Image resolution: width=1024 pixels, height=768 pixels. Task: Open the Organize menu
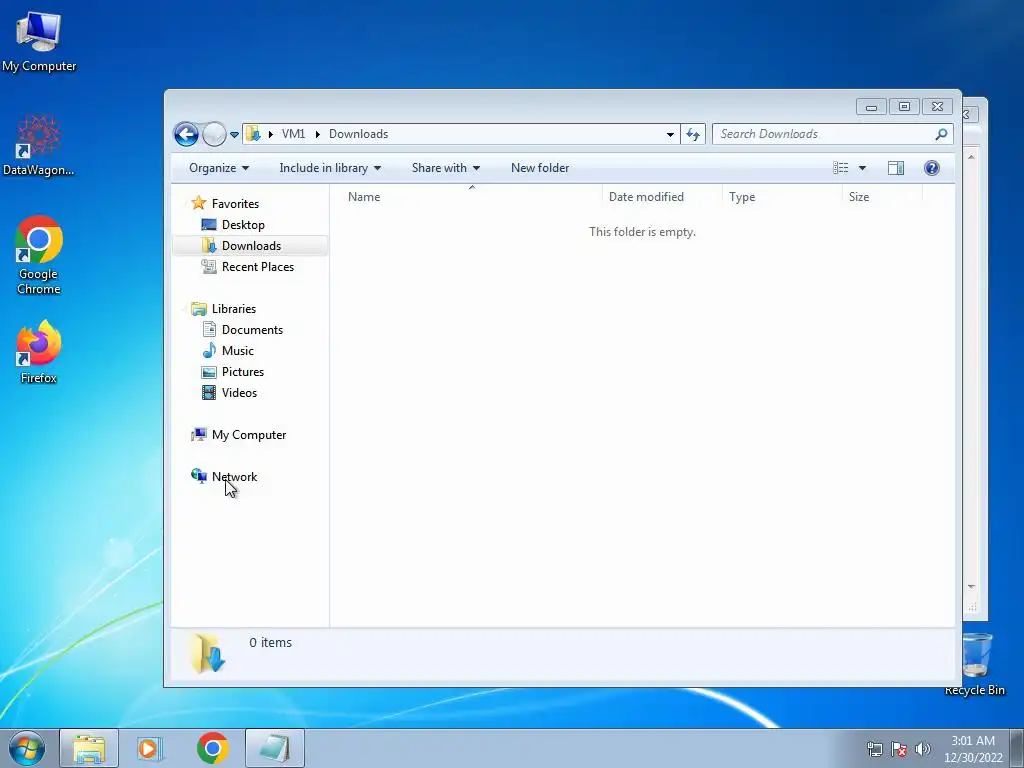219,168
